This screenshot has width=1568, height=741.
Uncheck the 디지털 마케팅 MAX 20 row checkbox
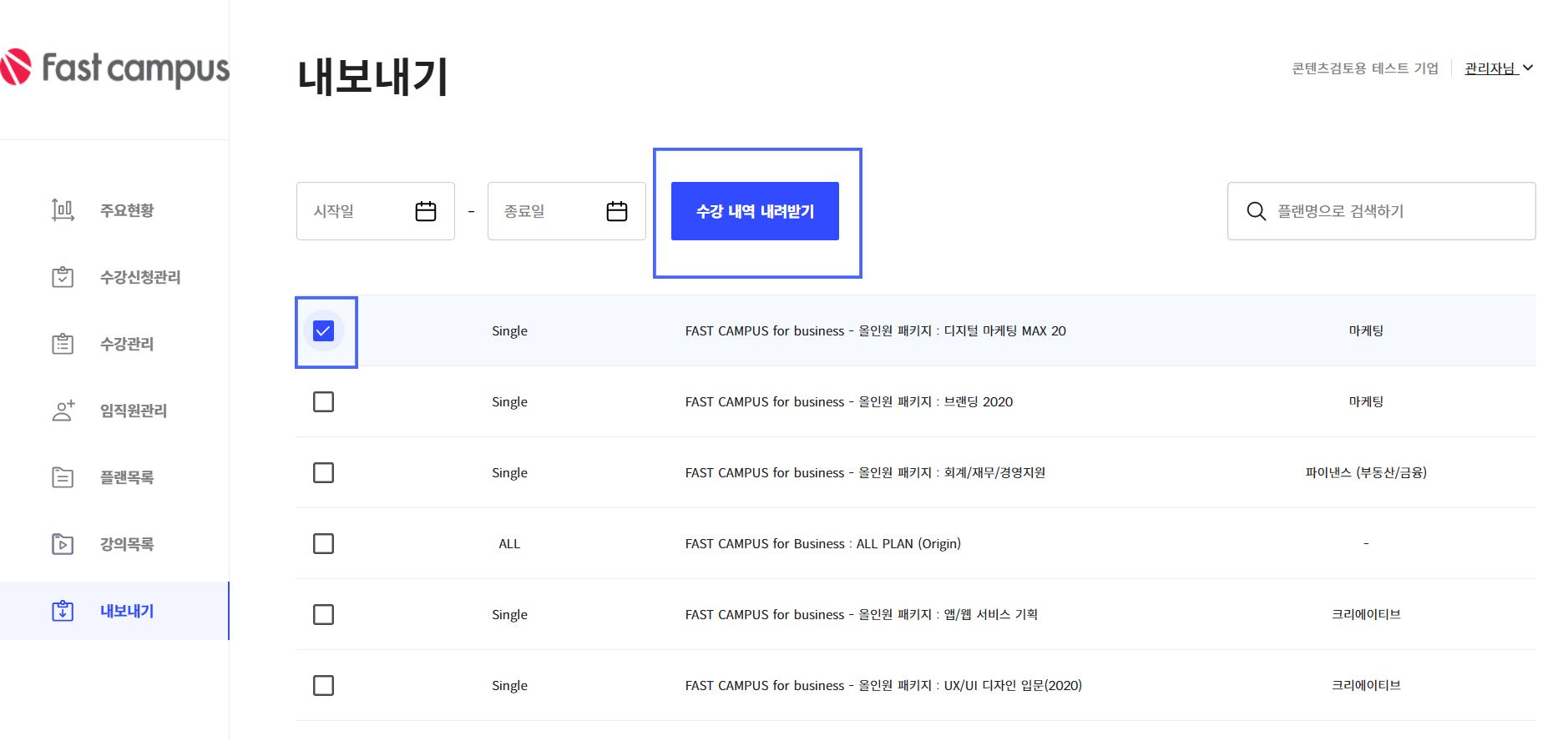click(x=323, y=331)
